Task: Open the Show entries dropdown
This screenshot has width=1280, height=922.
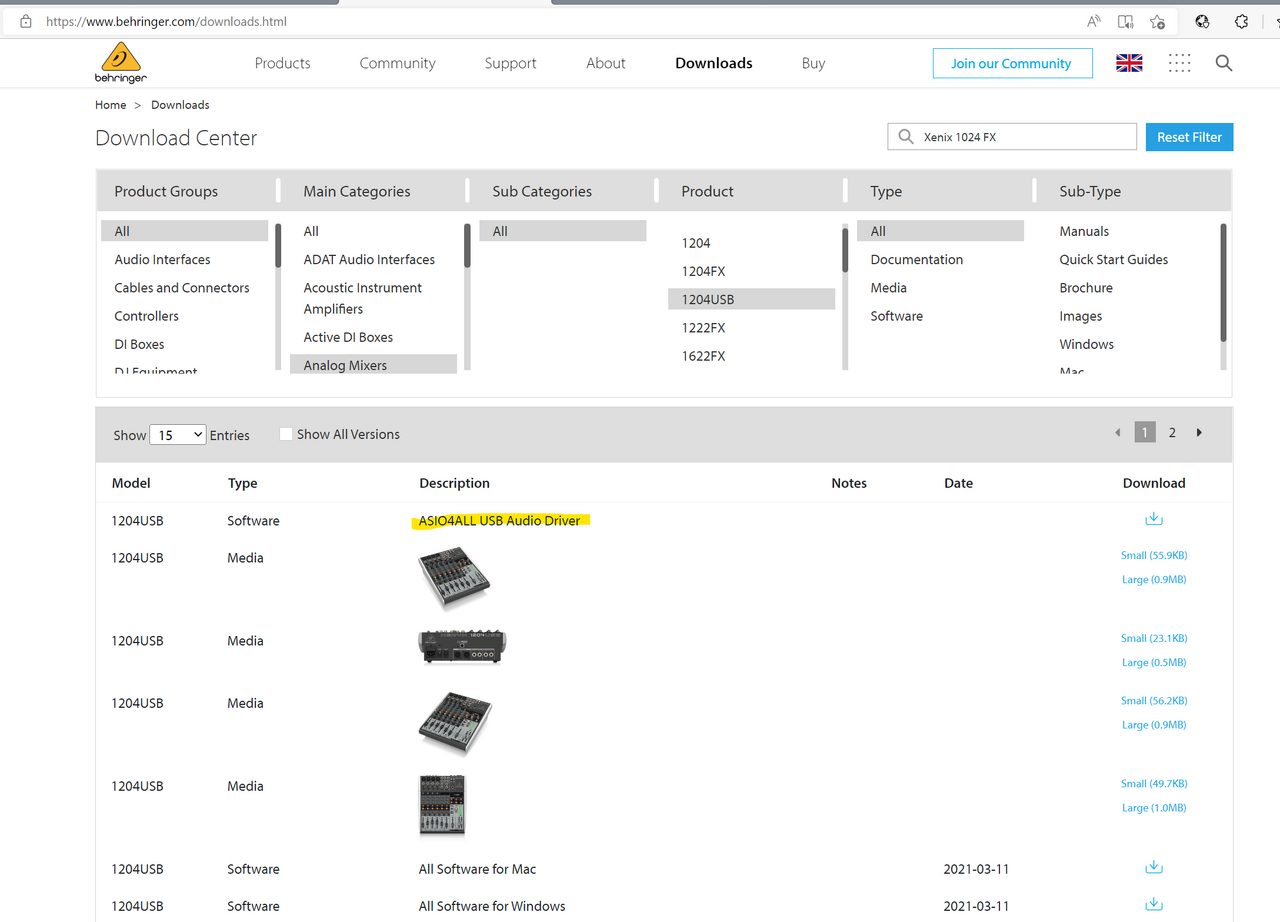Action: [178, 435]
